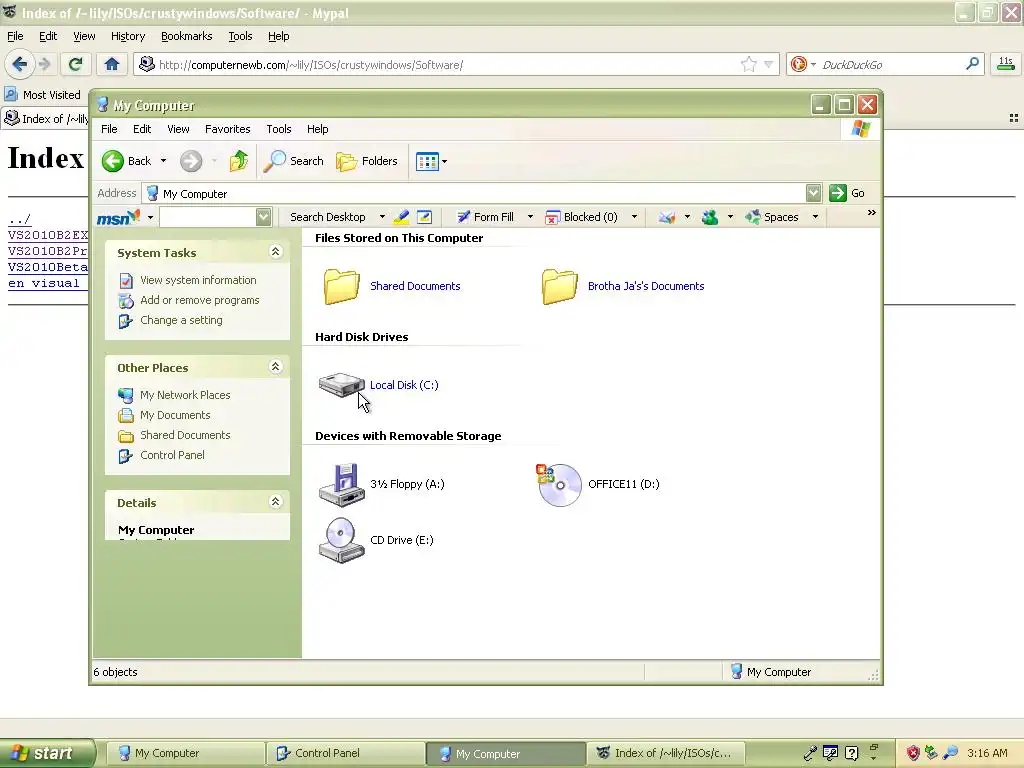Screen dimensions: 1024x768
Task: Go to Shared Documents in Other Places
Action: pyautogui.click(x=185, y=435)
